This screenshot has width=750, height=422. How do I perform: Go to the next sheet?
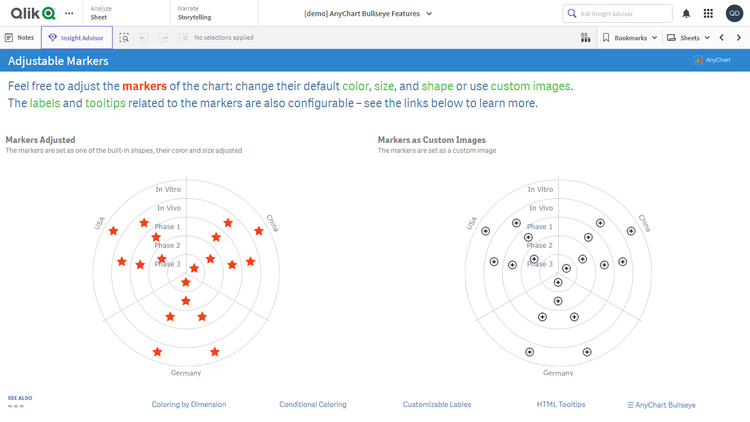[x=739, y=38]
